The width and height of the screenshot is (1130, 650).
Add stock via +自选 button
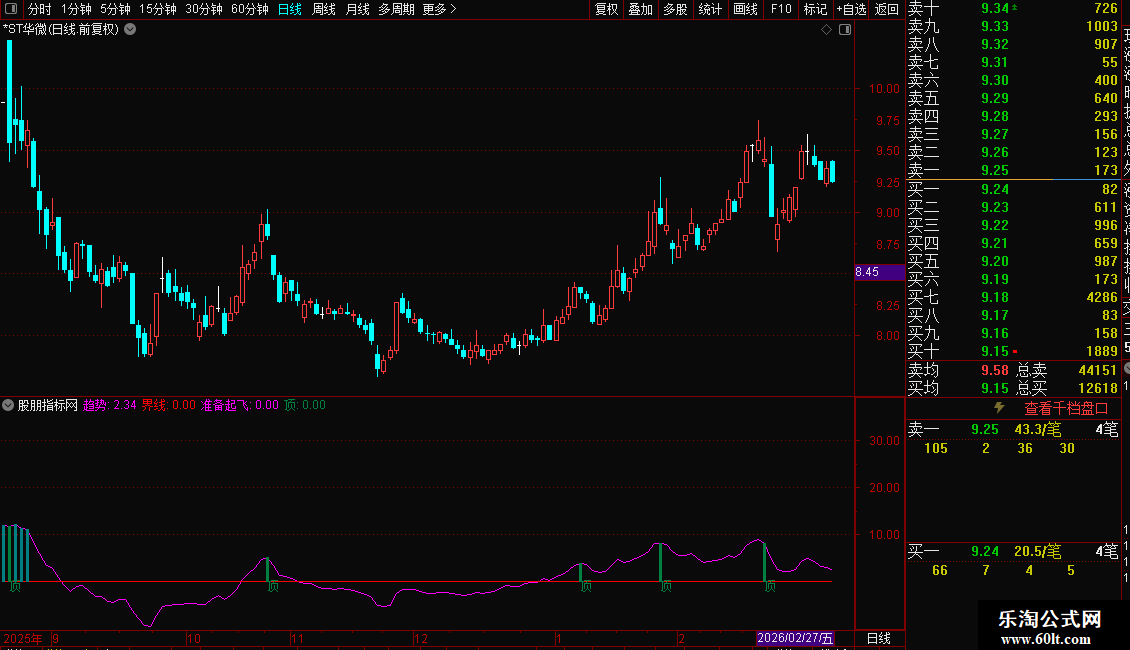(x=850, y=9)
